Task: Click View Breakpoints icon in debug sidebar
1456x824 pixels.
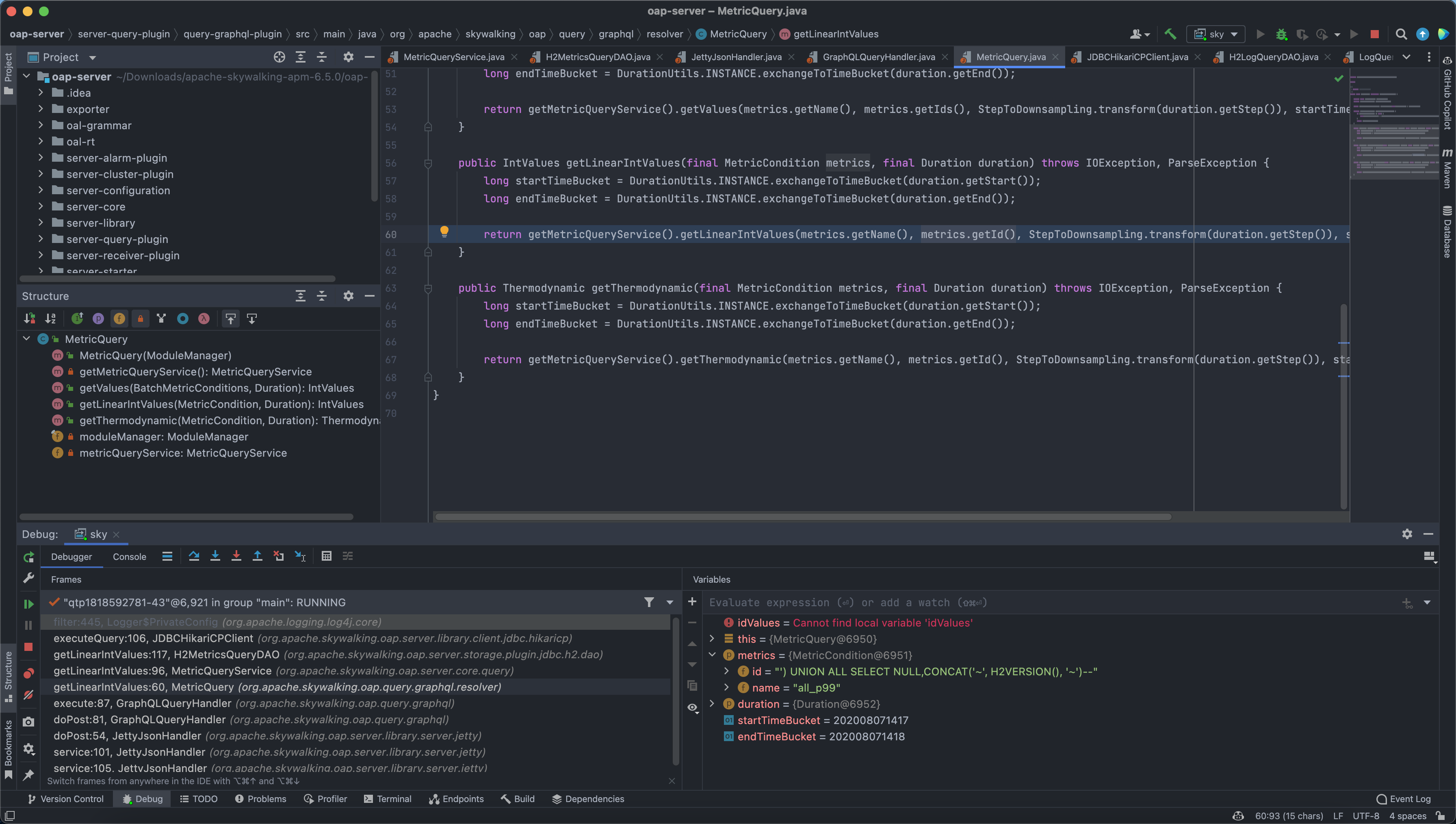Action: (28, 674)
